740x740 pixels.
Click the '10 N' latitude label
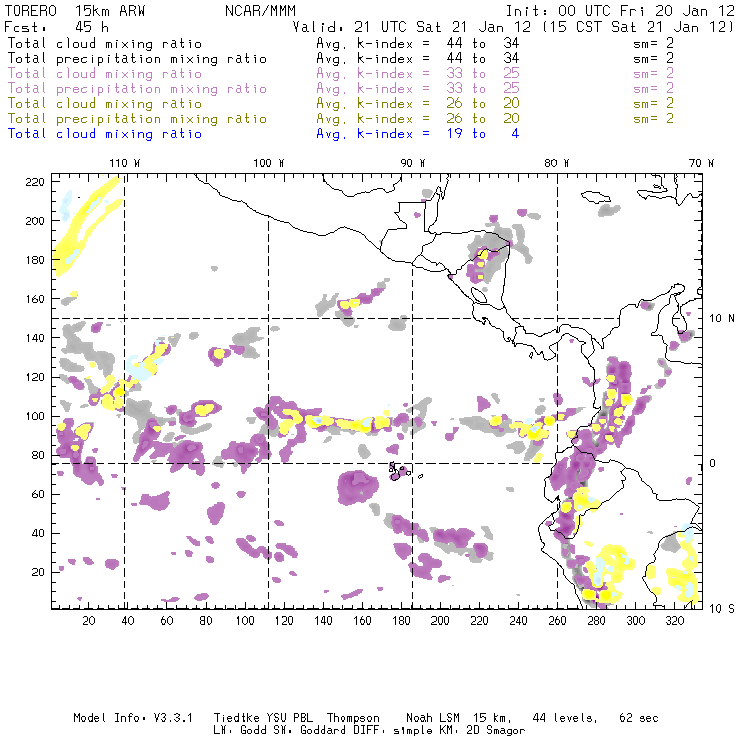tap(722, 319)
